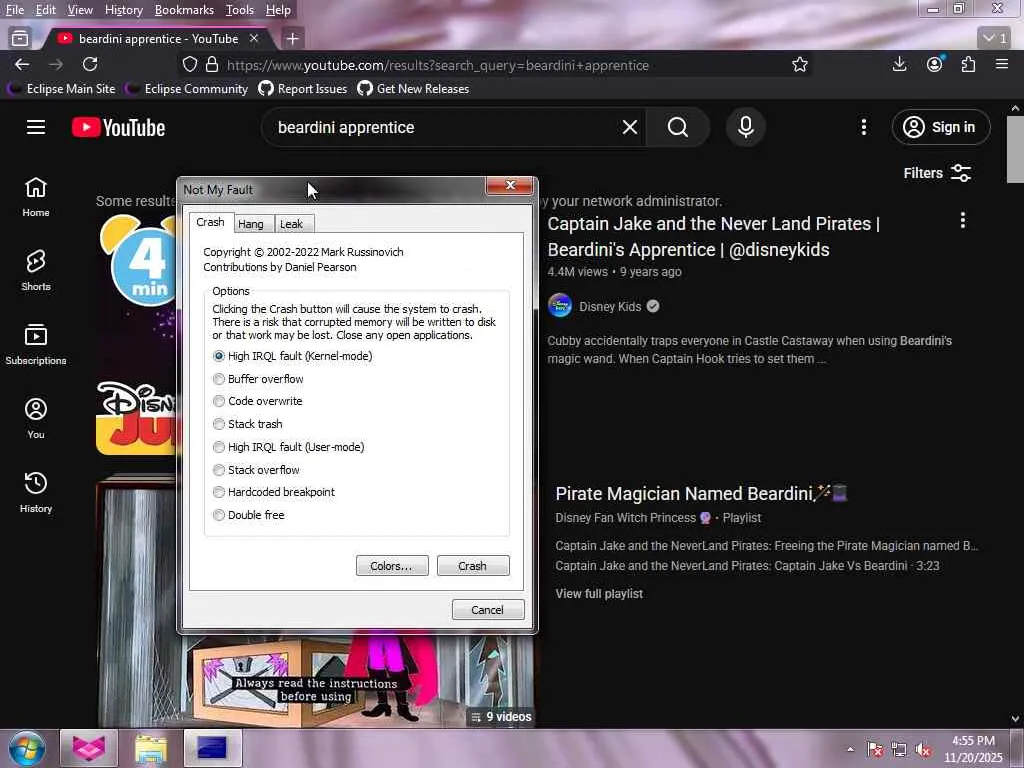The width and height of the screenshot is (1024, 768).
Task: Open Report Issues bookmark
Action: coord(303,89)
